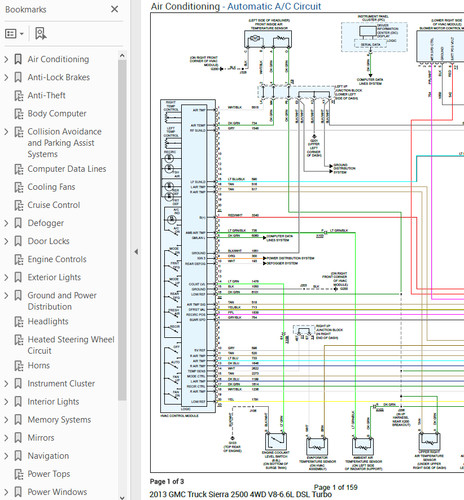Close the Bookmarks panel
The height and width of the screenshot is (500, 464).
(114, 9)
